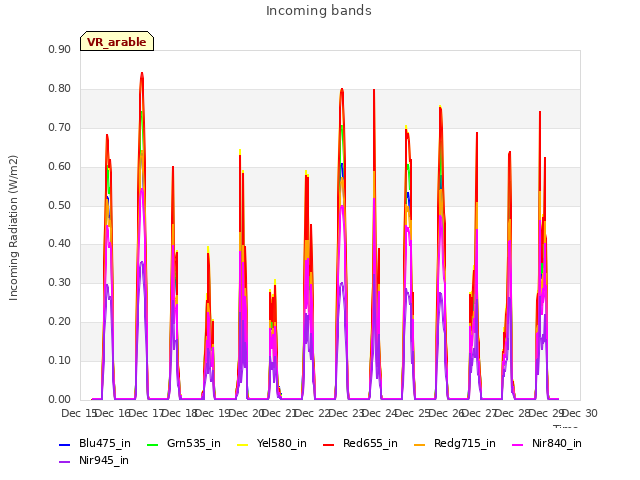Click the Dec 23 peak near 0.80
Viewport: 640px width, 480px height.
point(342,89)
